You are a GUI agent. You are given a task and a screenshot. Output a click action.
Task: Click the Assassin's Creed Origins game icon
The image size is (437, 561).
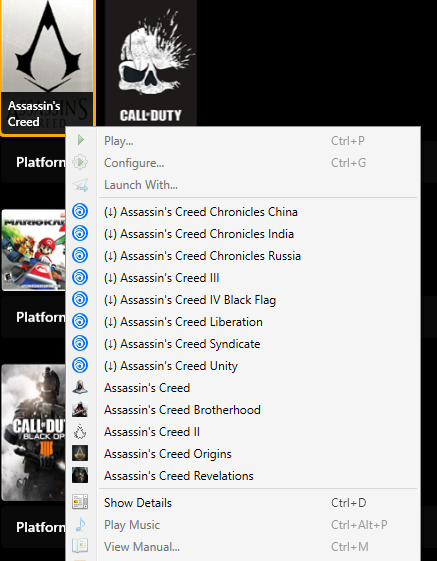80,454
